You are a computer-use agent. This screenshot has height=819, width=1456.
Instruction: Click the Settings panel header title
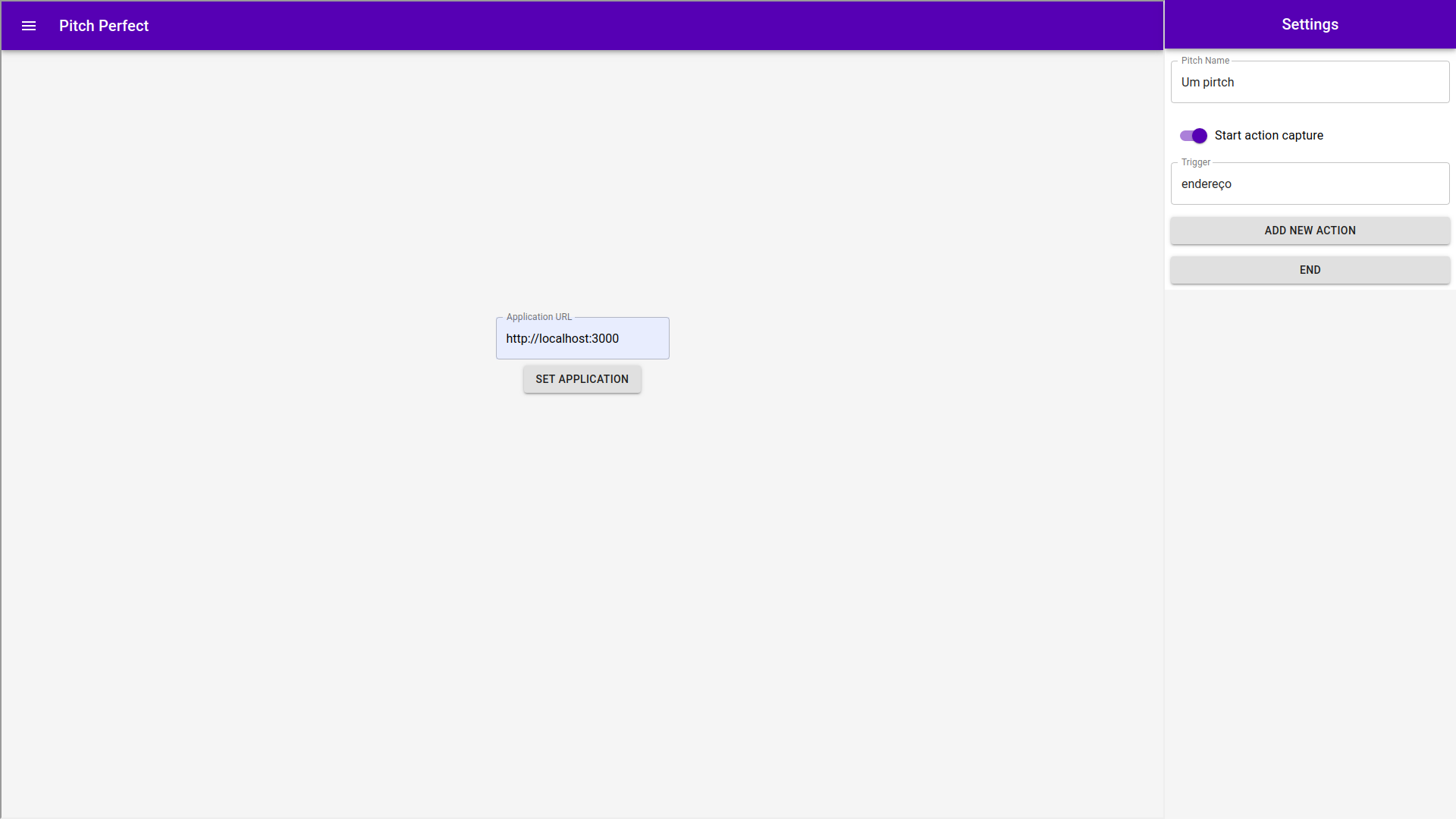pyautogui.click(x=1310, y=24)
